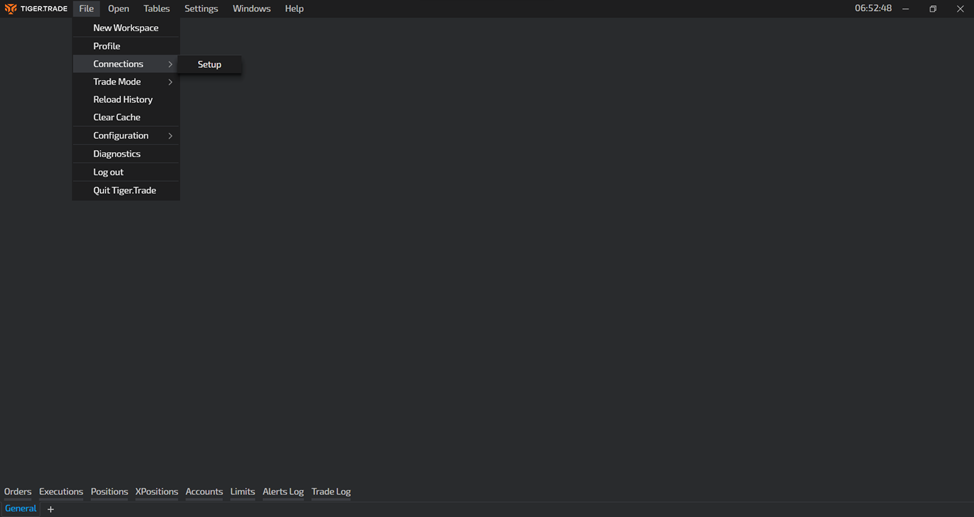Open the XPositions table tab
Image resolution: width=974 pixels, height=517 pixels.
(x=157, y=492)
